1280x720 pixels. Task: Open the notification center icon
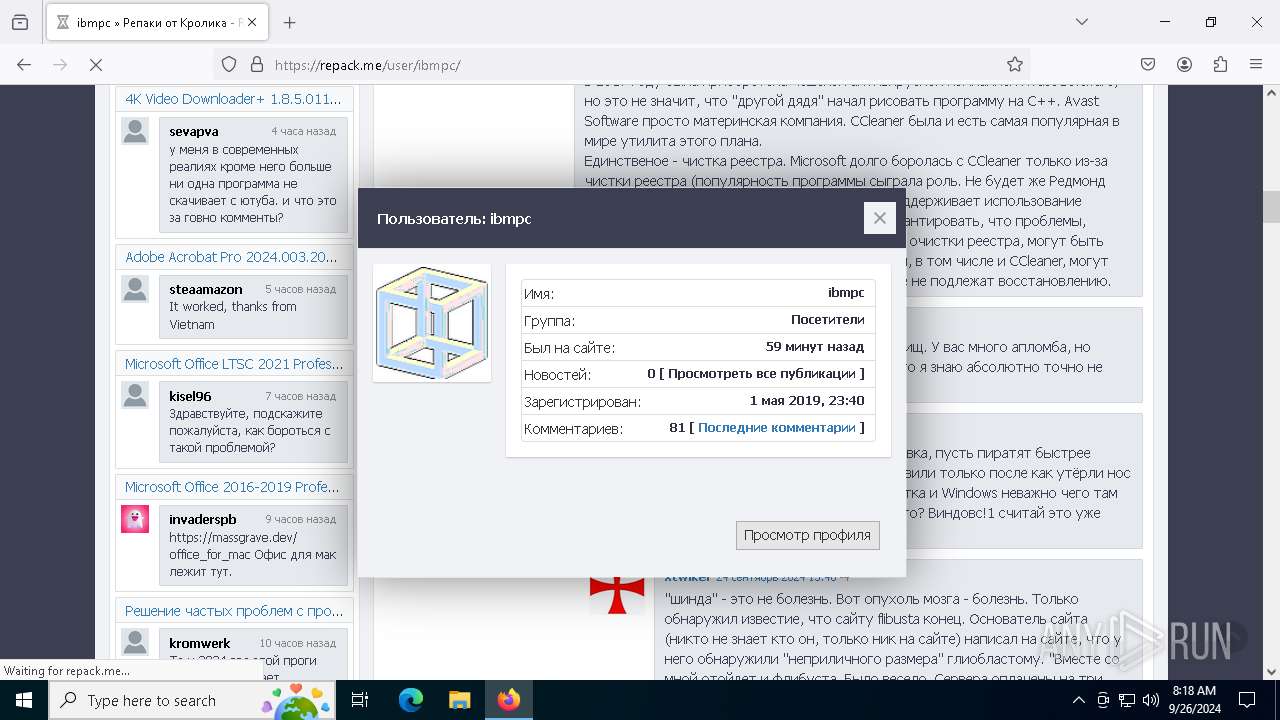[x=1247, y=700]
